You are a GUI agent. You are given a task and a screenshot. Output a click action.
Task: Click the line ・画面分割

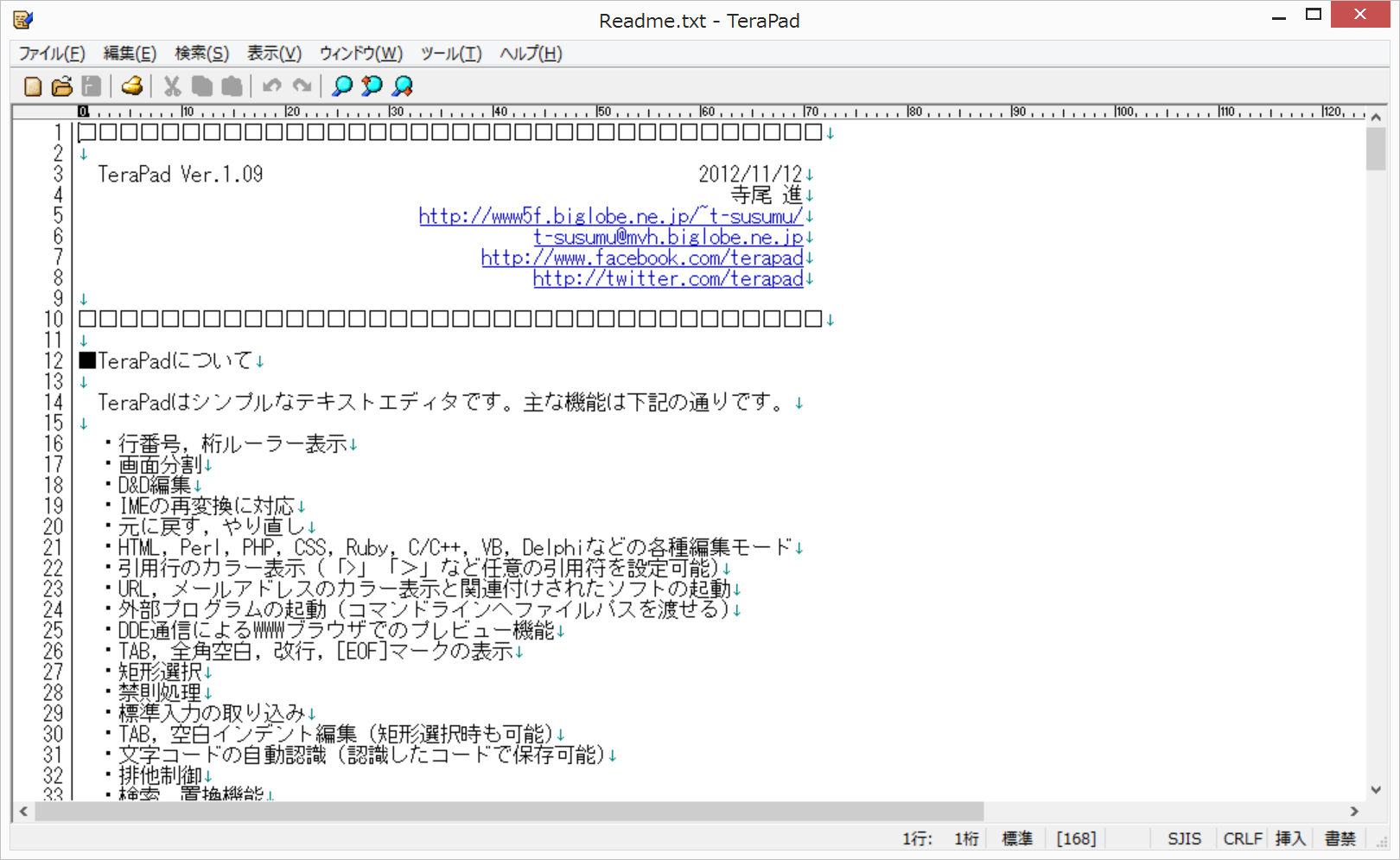[x=152, y=465]
